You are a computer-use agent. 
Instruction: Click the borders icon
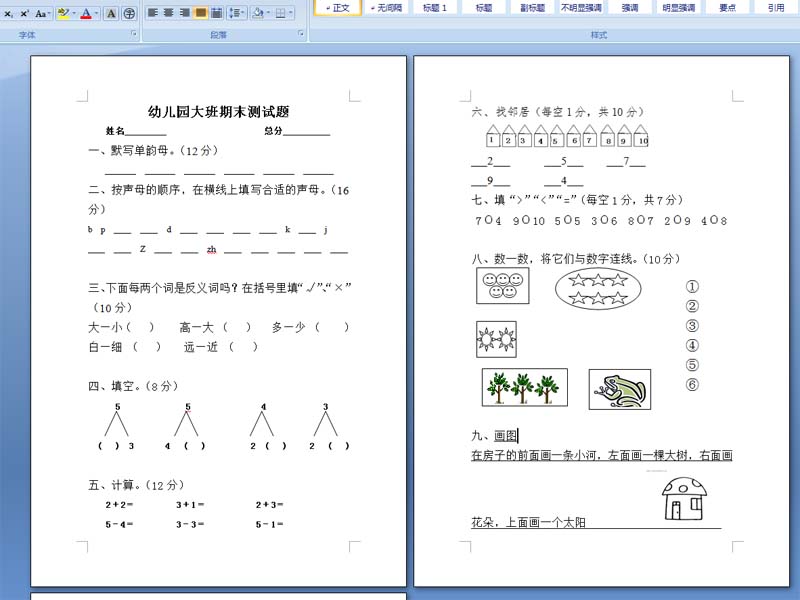pyautogui.click(x=280, y=13)
